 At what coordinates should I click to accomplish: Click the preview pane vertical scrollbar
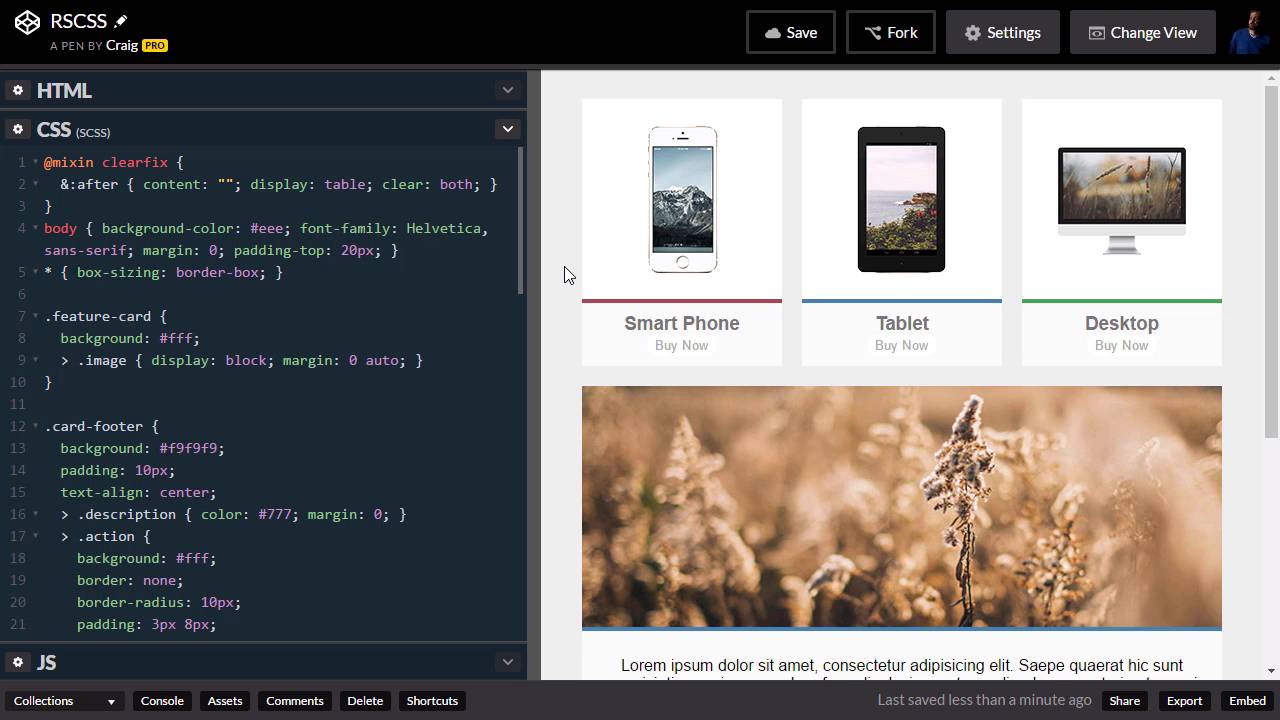[x=1271, y=260]
